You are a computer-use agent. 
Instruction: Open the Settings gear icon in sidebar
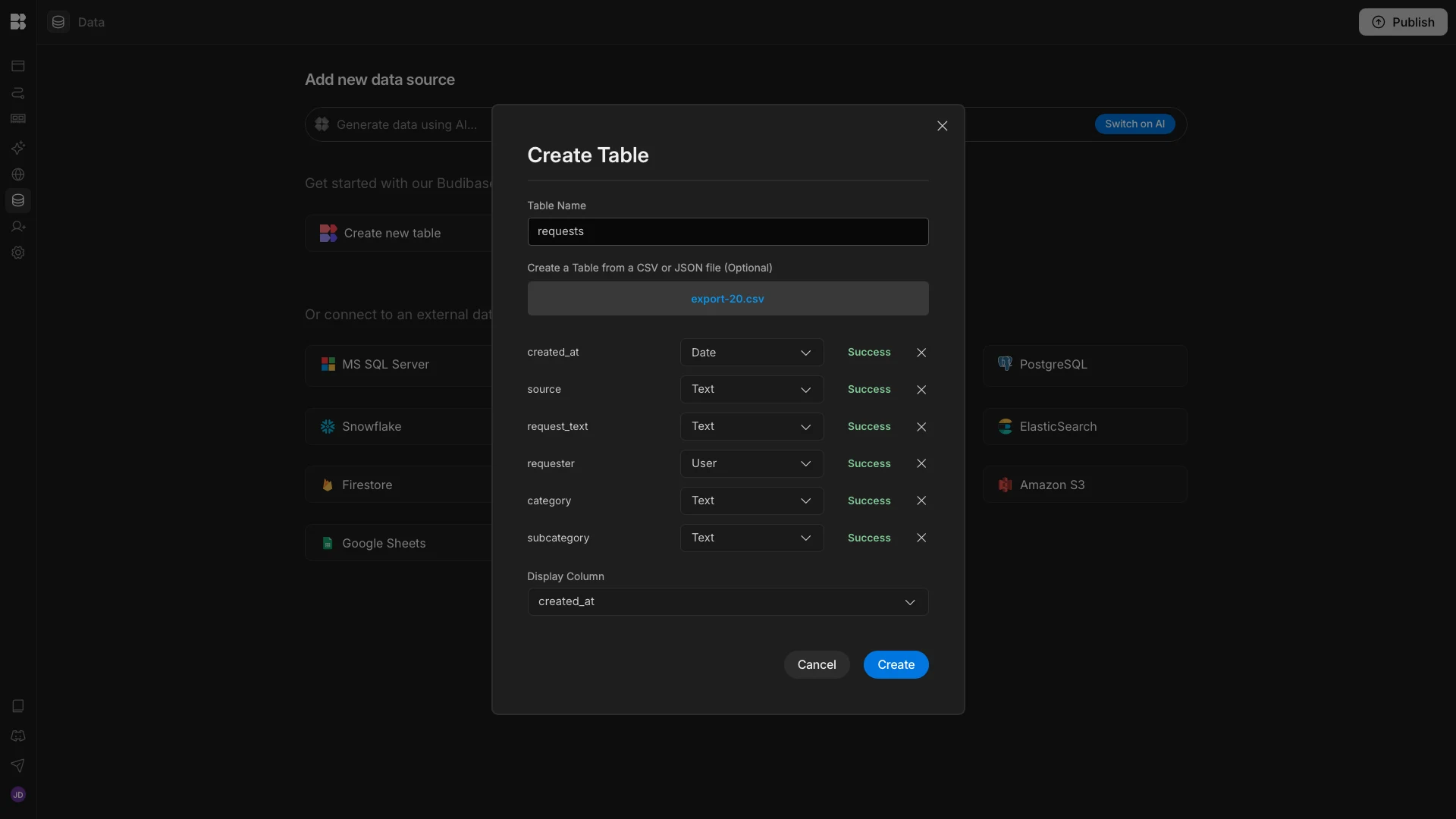point(18,253)
